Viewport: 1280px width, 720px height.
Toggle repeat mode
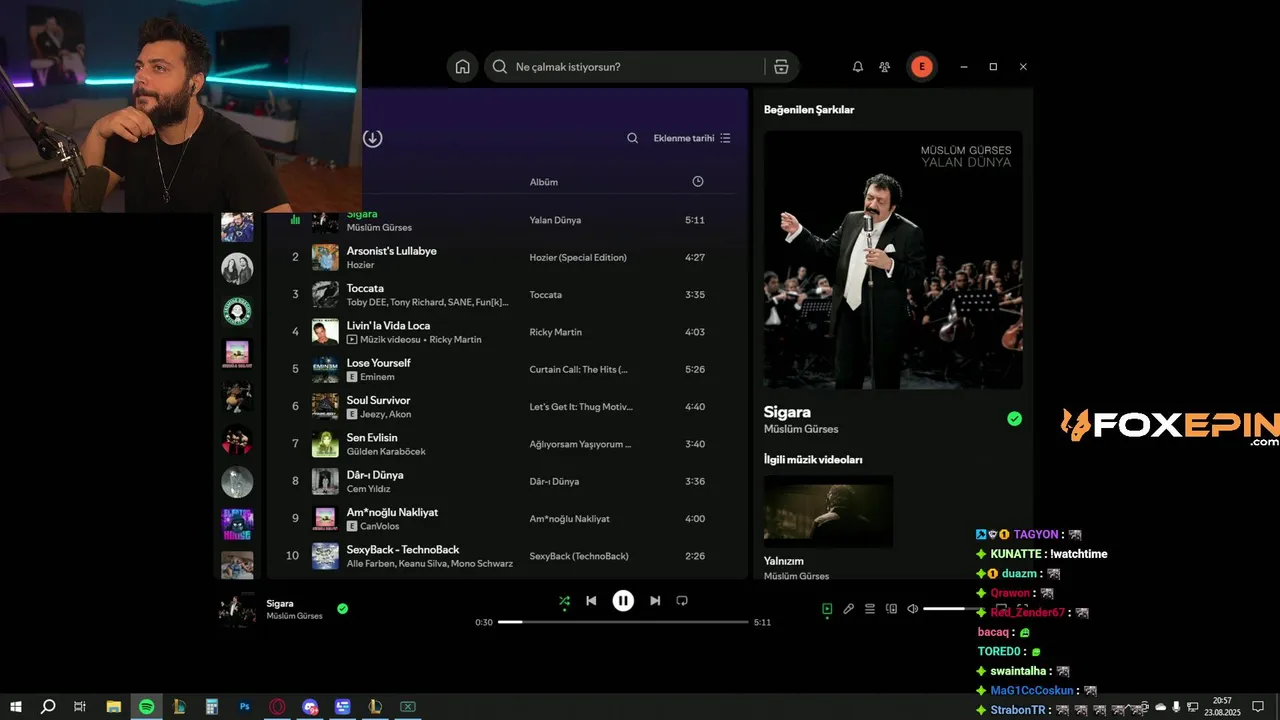[x=682, y=601]
